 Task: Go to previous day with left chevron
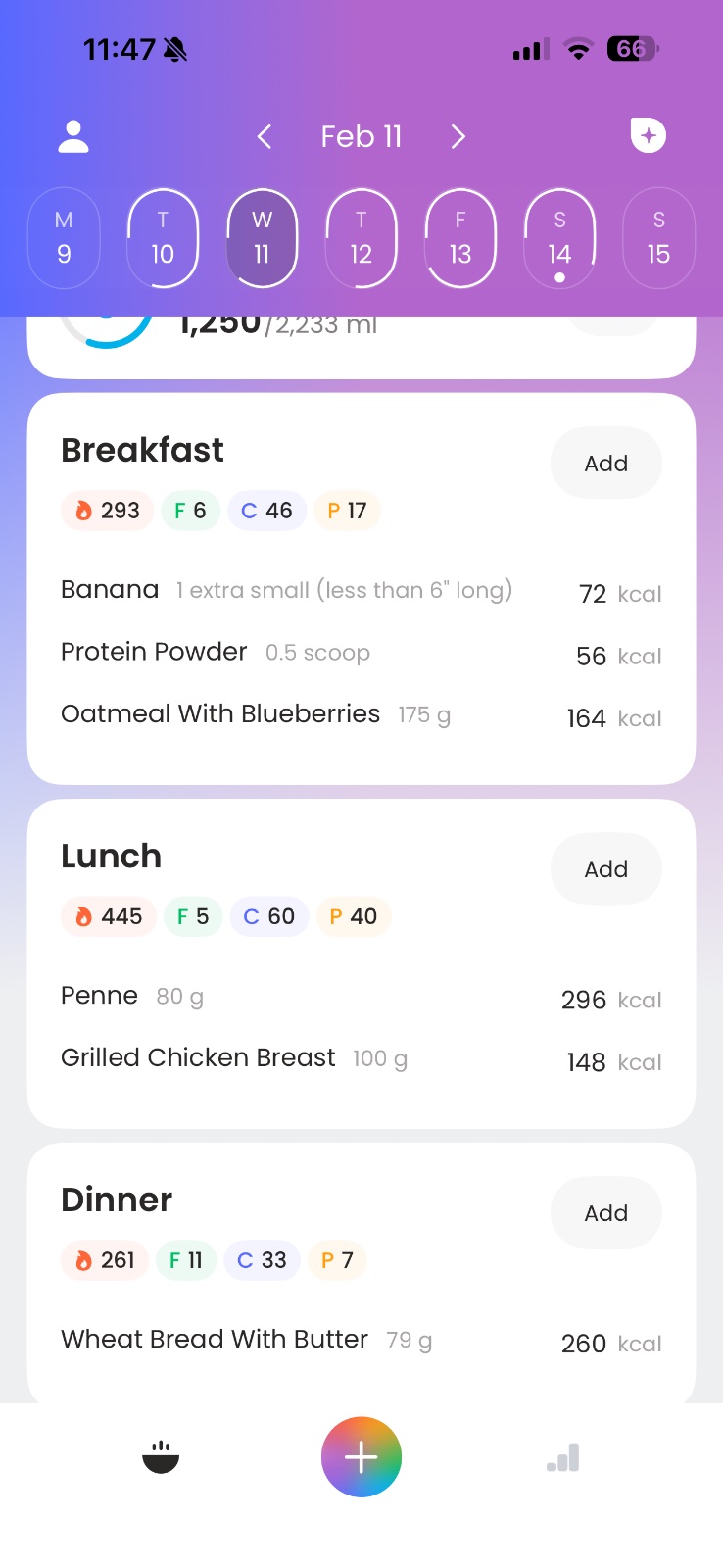click(x=265, y=136)
